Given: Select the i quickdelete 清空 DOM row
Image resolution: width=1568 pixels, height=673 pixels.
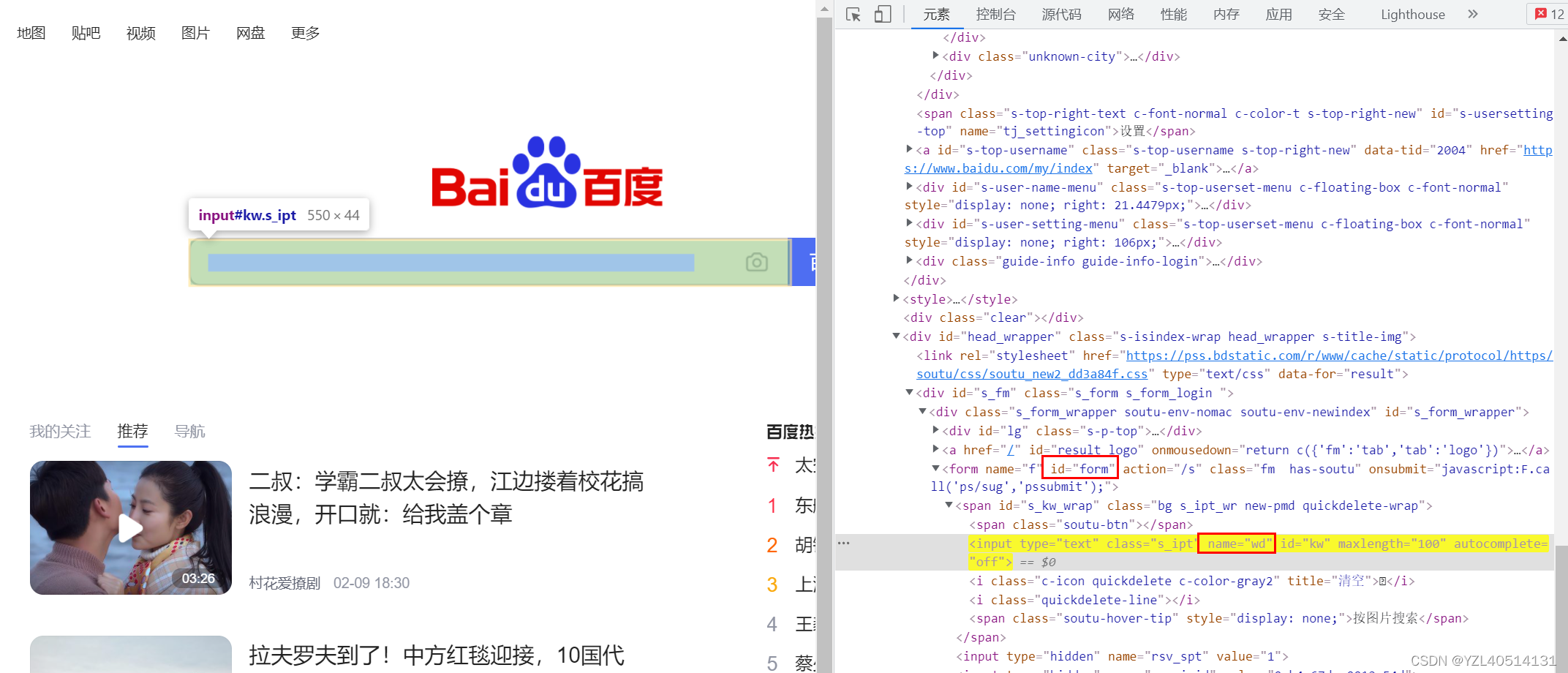Looking at the screenshot, I should 1192,581.
